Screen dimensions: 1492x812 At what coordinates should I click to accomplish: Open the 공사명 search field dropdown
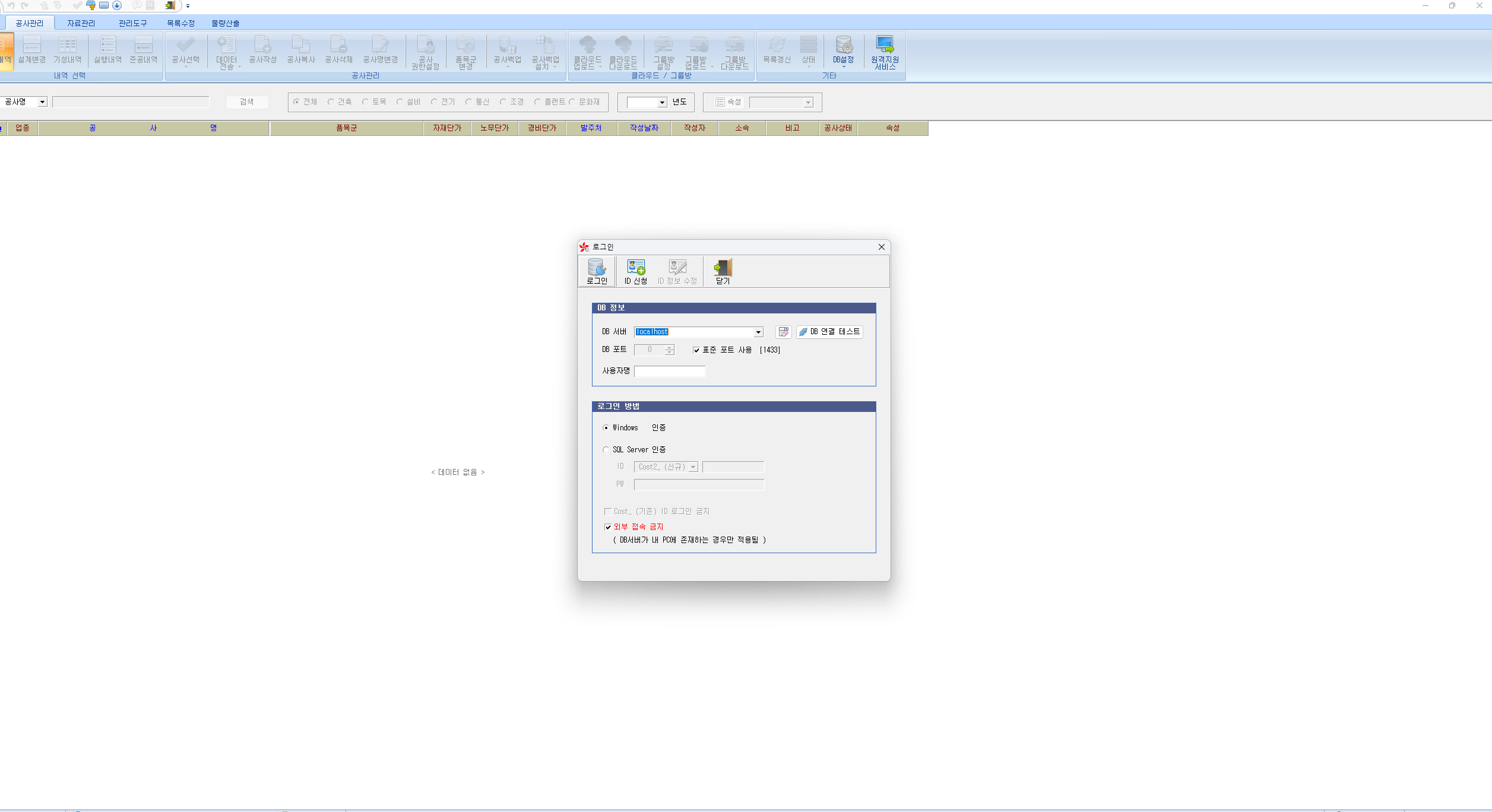click(x=42, y=102)
